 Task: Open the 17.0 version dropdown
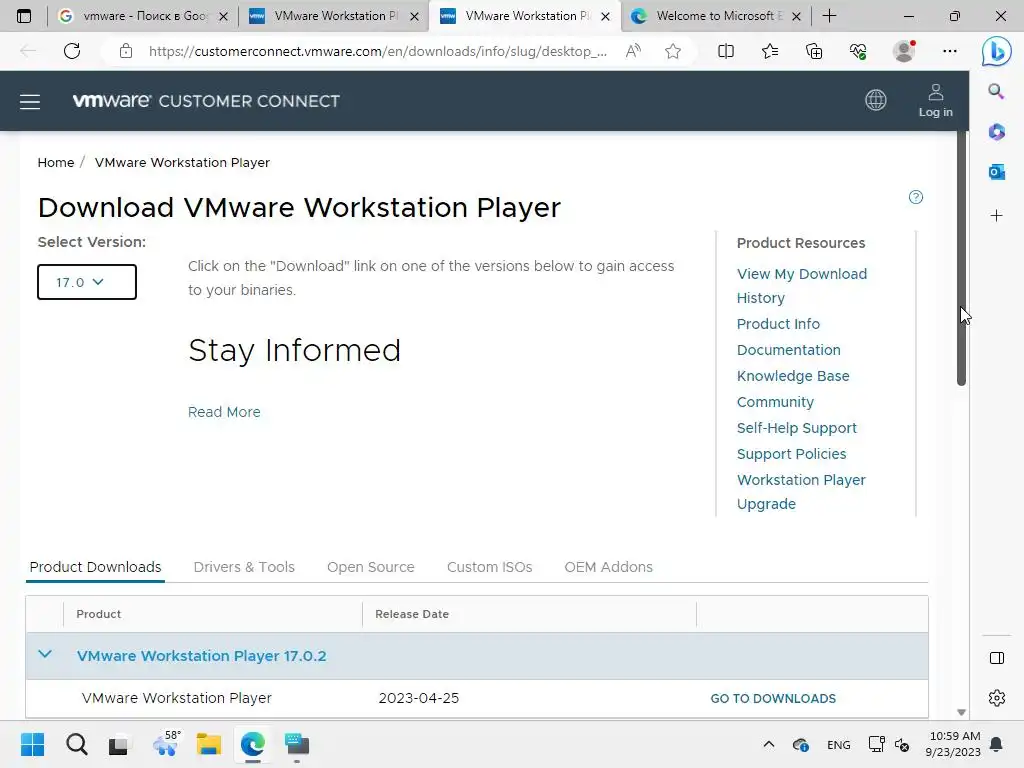point(87,282)
